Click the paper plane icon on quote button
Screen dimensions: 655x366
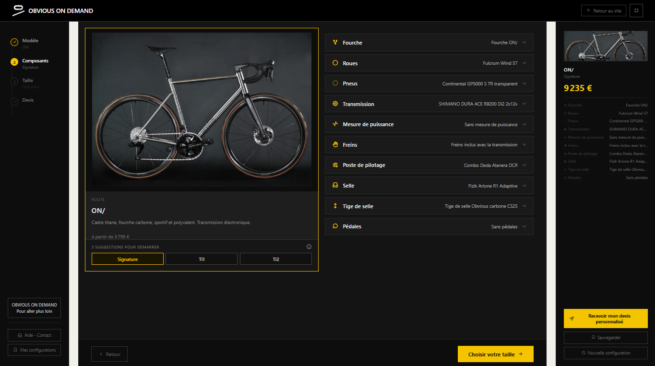pyautogui.click(x=571, y=318)
